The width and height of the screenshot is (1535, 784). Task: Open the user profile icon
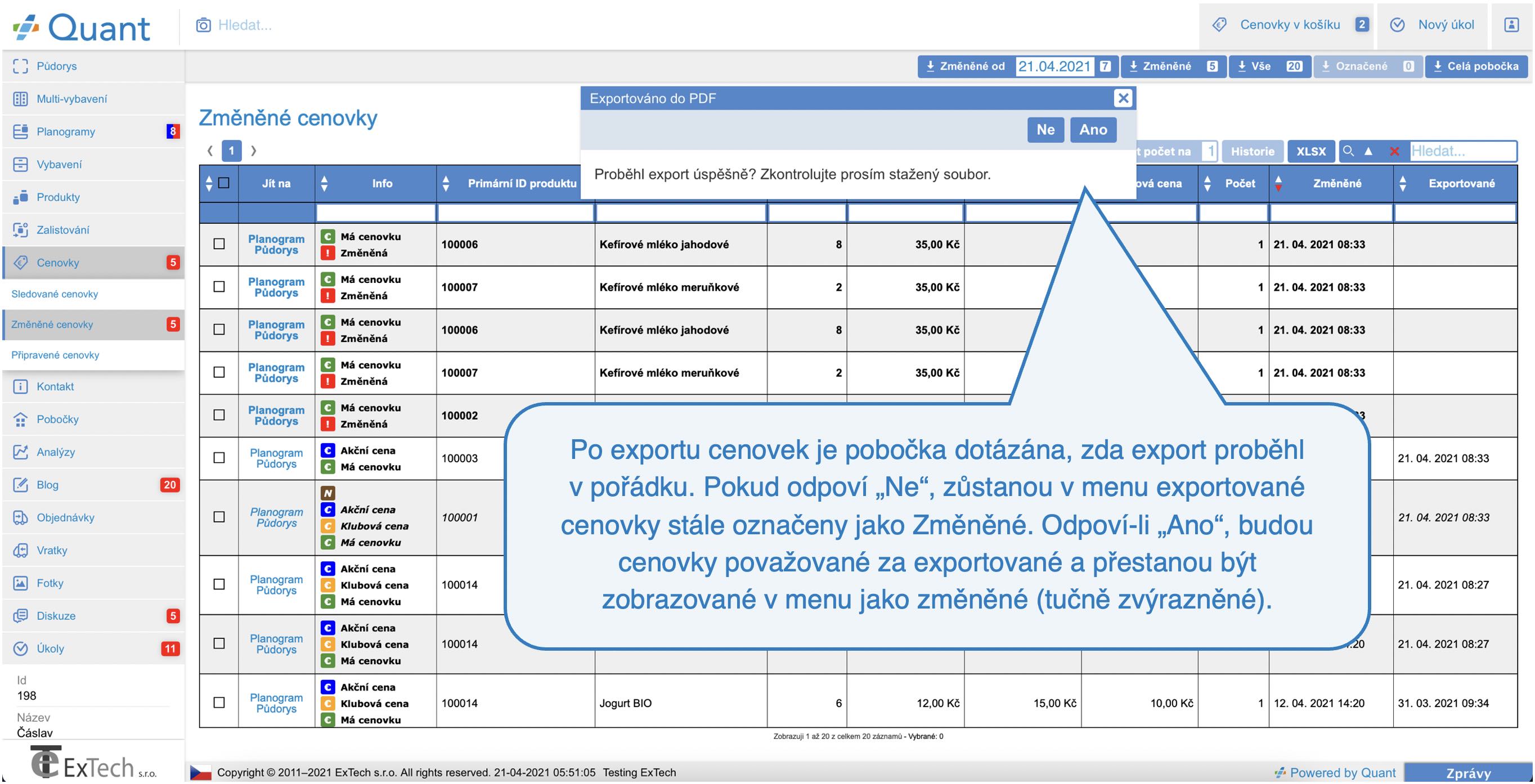coord(1512,25)
